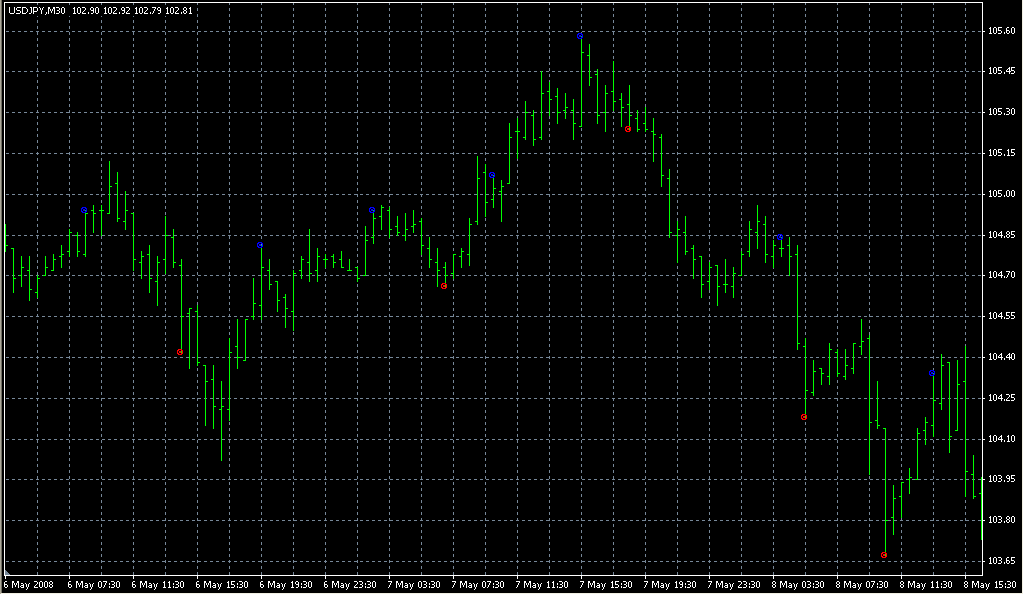Click the 105.60 price label on the scale
Viewport: 1024px width, 594px height.
(x=1001, y=31)
